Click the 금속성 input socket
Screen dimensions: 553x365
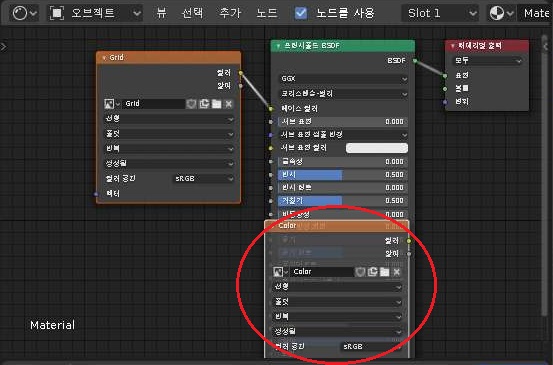pos(271,162)
